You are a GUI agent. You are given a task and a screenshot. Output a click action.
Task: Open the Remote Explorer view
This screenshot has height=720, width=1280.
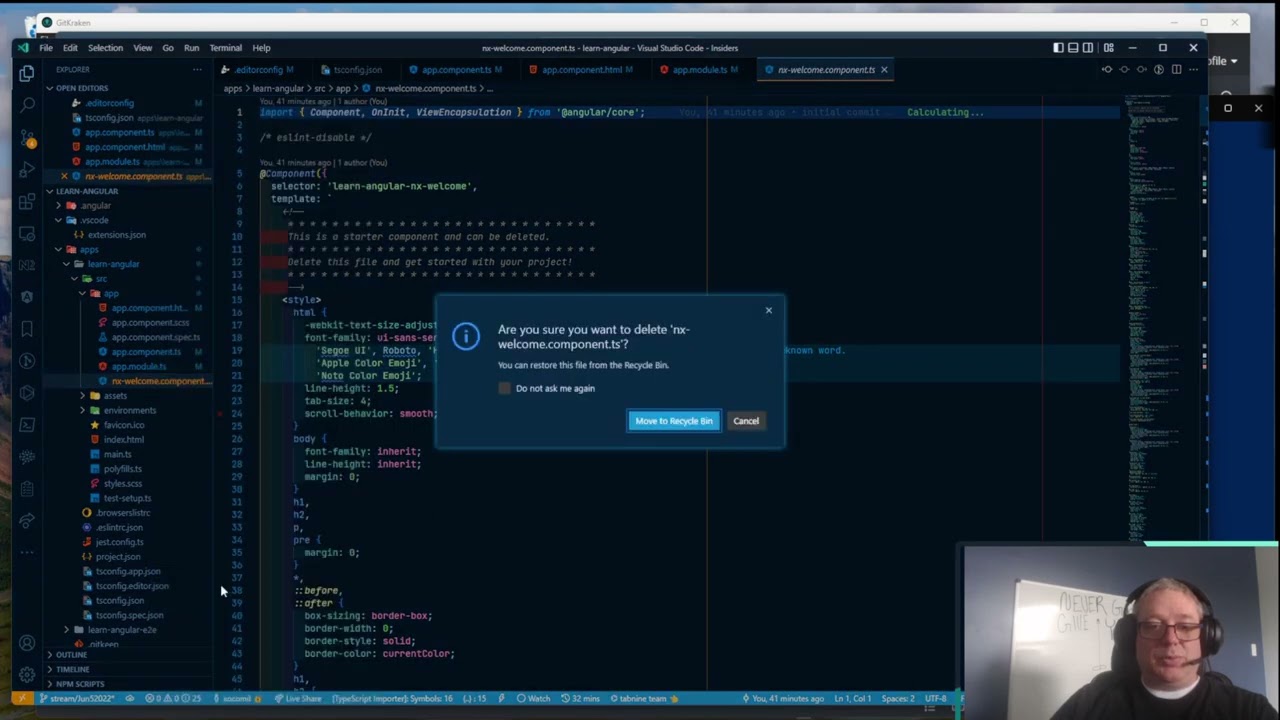coord(27,233)
